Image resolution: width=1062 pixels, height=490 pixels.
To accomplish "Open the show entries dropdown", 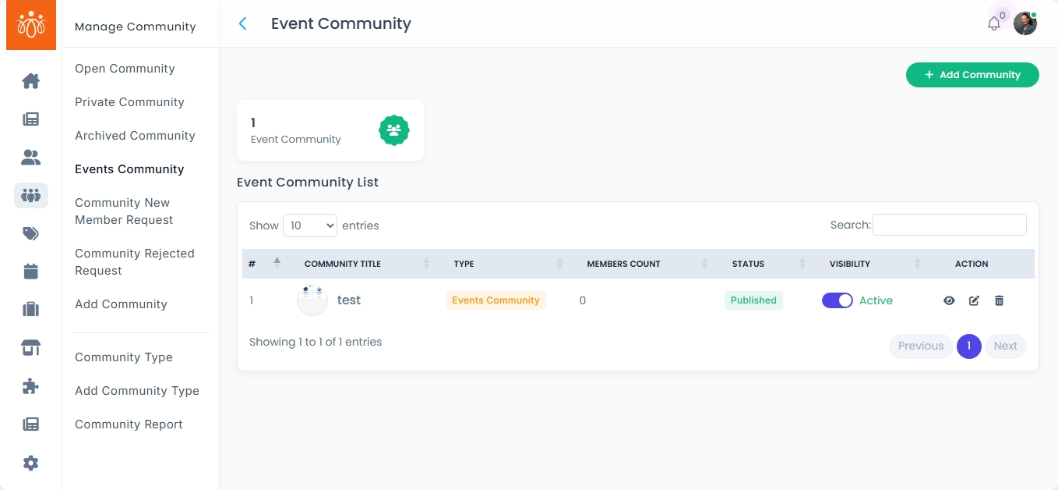I will (x=310, y=225).
